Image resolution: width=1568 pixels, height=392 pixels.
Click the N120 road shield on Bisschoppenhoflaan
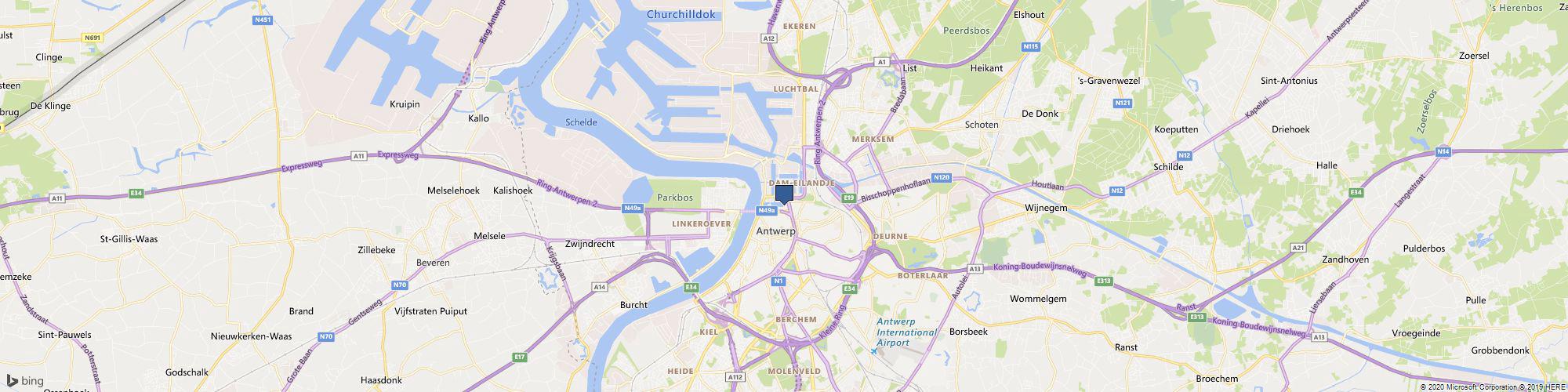click(x=942, y=178)
